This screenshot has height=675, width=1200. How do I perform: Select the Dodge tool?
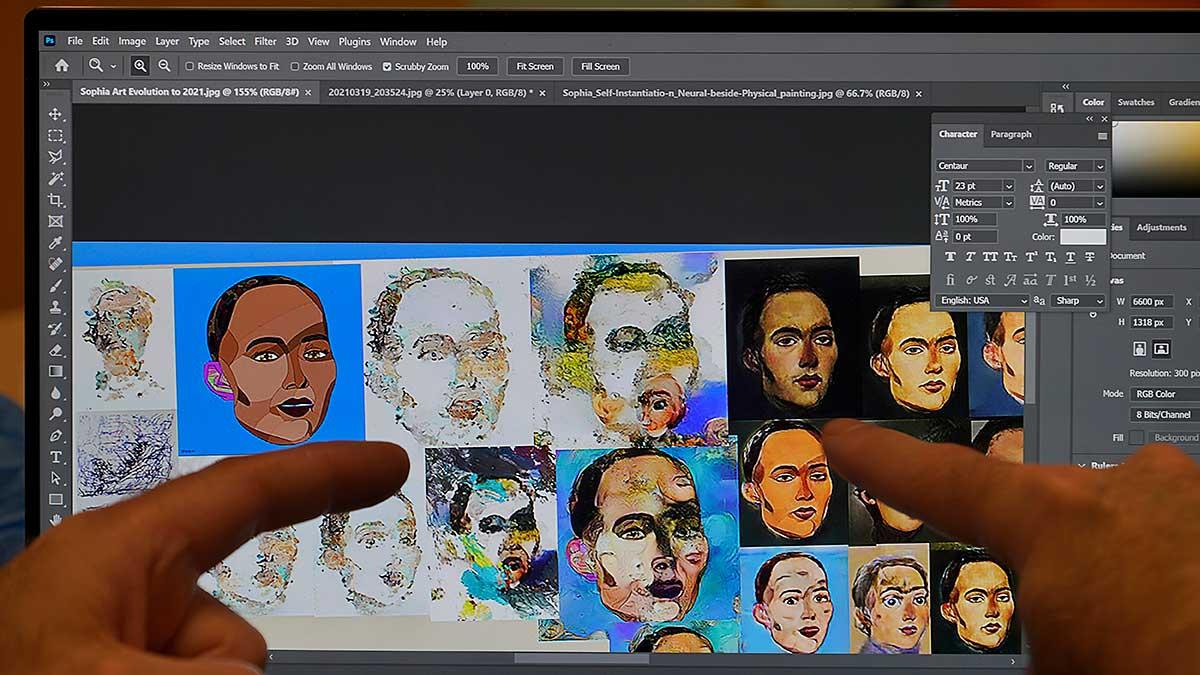tap(56, 414)
